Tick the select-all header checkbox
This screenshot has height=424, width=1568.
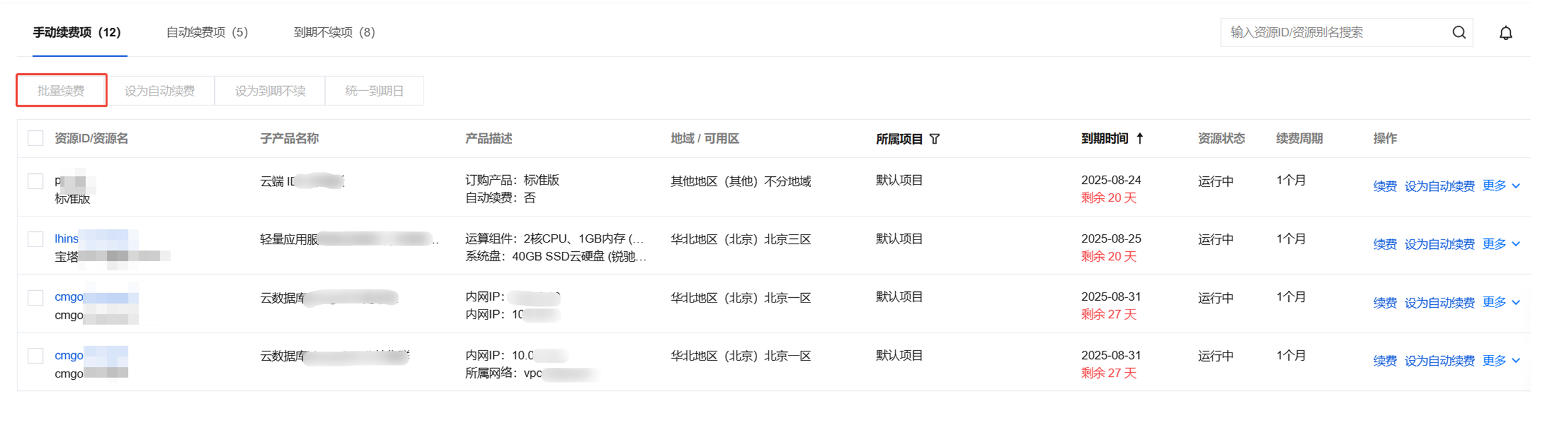[36, 139]
